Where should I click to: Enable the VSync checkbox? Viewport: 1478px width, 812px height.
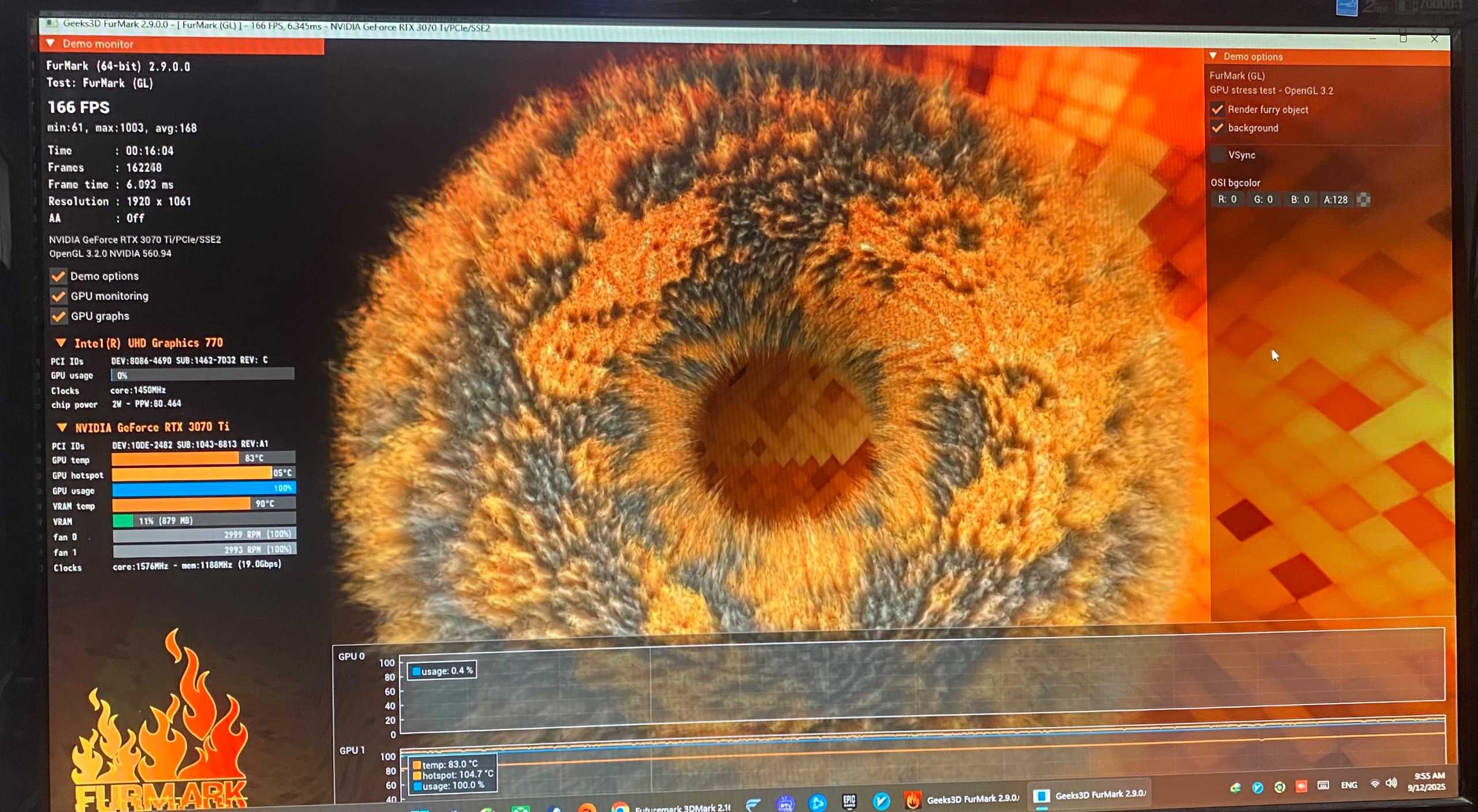click(1218, 155)
